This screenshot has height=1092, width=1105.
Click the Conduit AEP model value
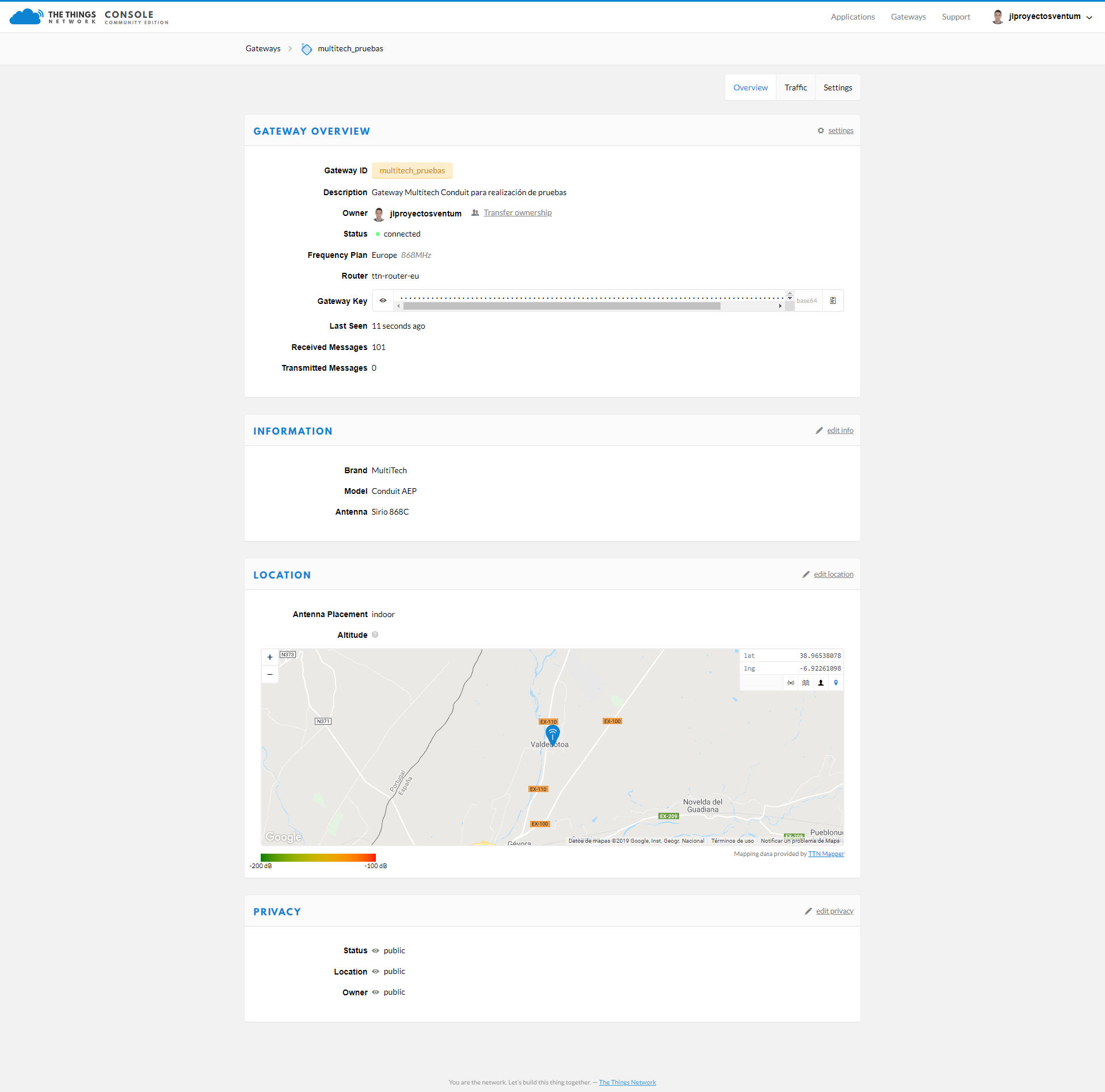394,491
